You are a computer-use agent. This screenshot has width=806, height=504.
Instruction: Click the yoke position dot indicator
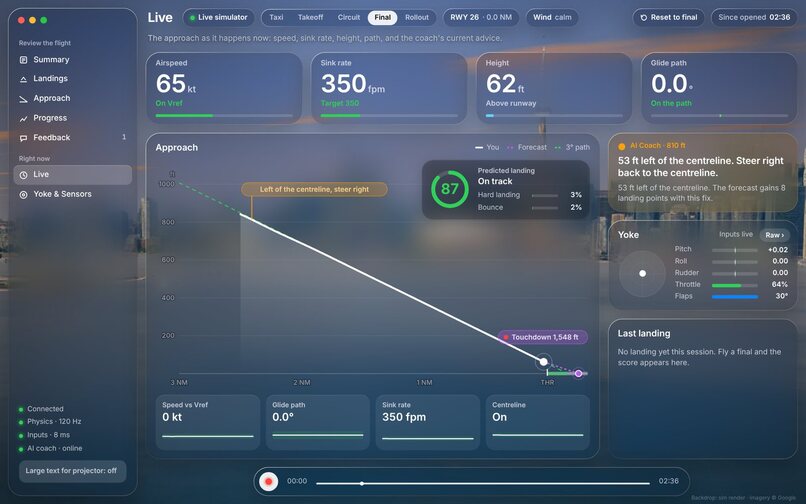tap(643, 274)
